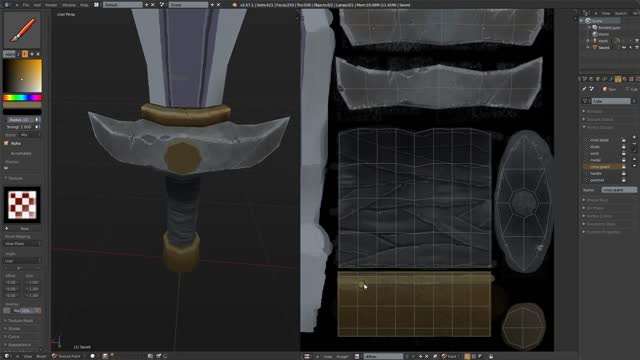Add a new screen layout
This screenshot has width=640, height=360.
[147, 5]
